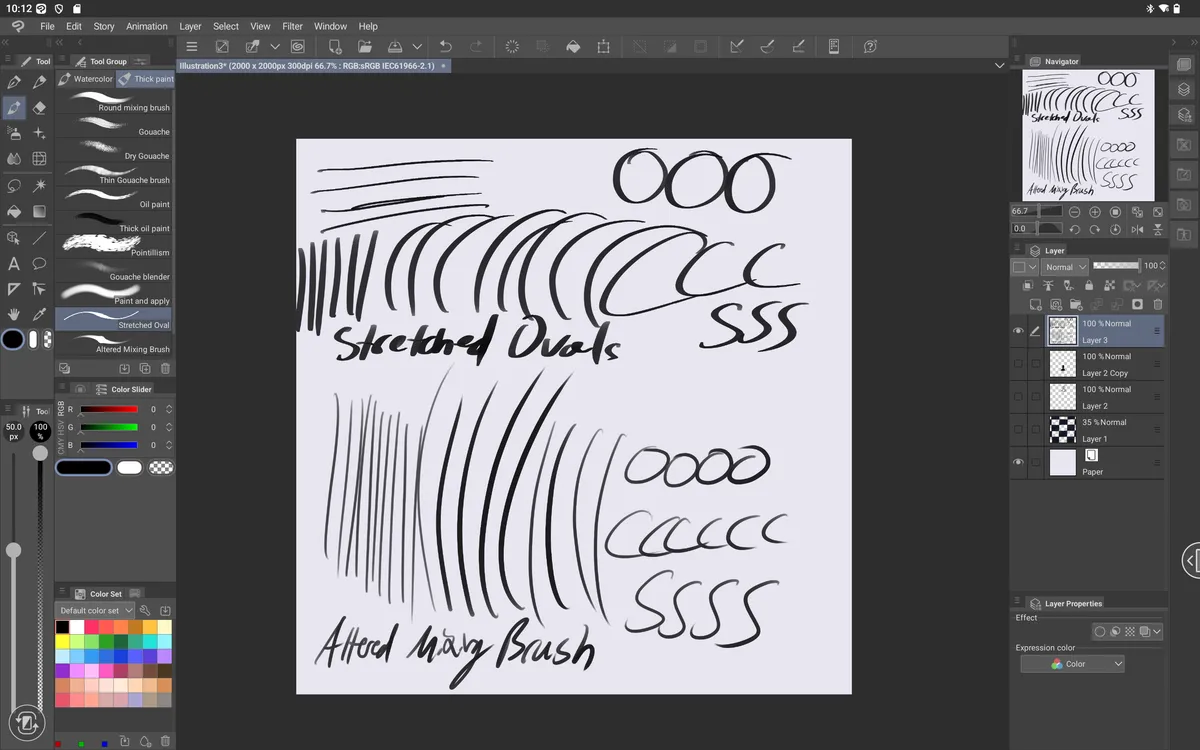Delete layer using the trash icon
Screen dimensions: 1200x750
[x=1158, y=304]
